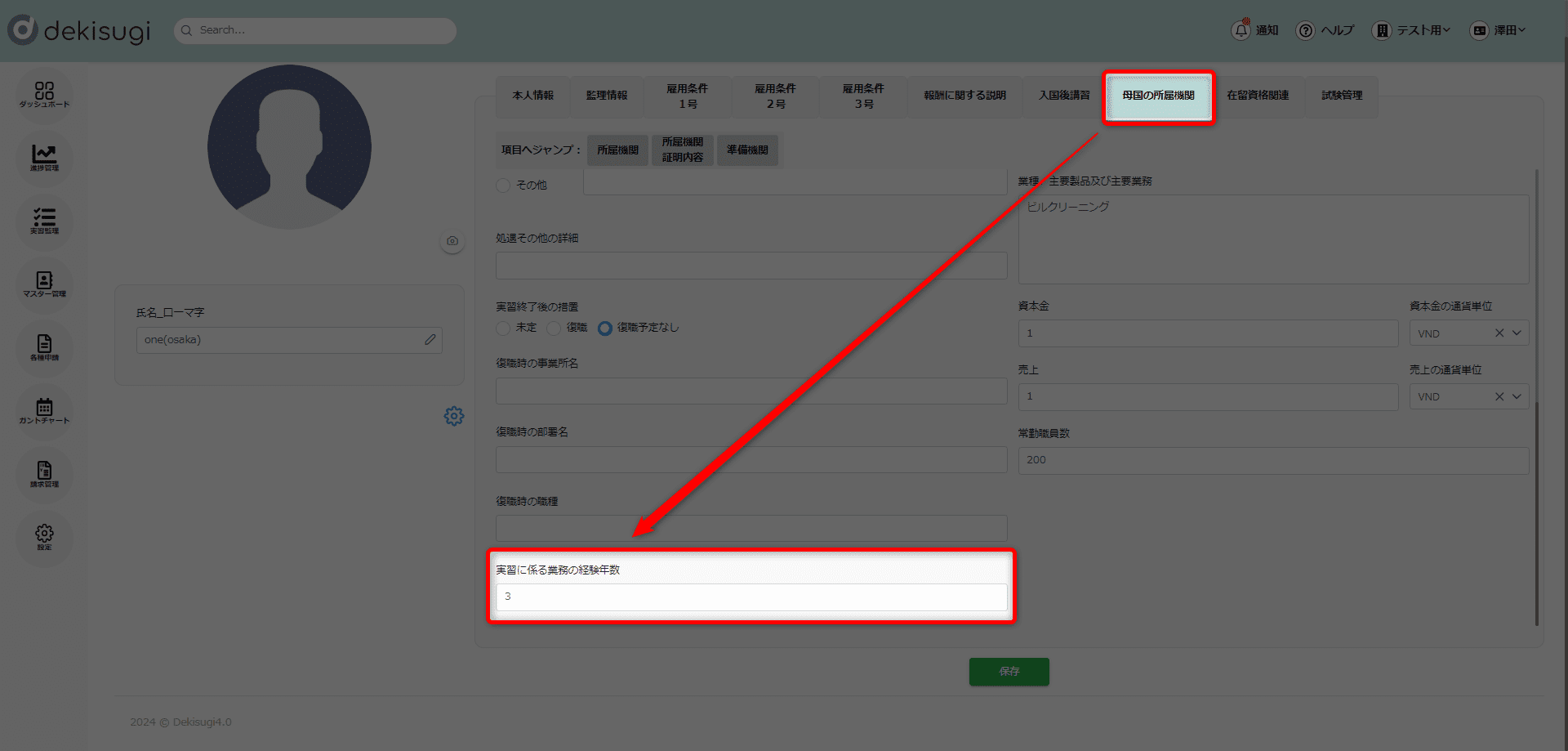Select the 未定 radio button
The height and width of the screenshot is (751, 1568).
tap(504, 328)
